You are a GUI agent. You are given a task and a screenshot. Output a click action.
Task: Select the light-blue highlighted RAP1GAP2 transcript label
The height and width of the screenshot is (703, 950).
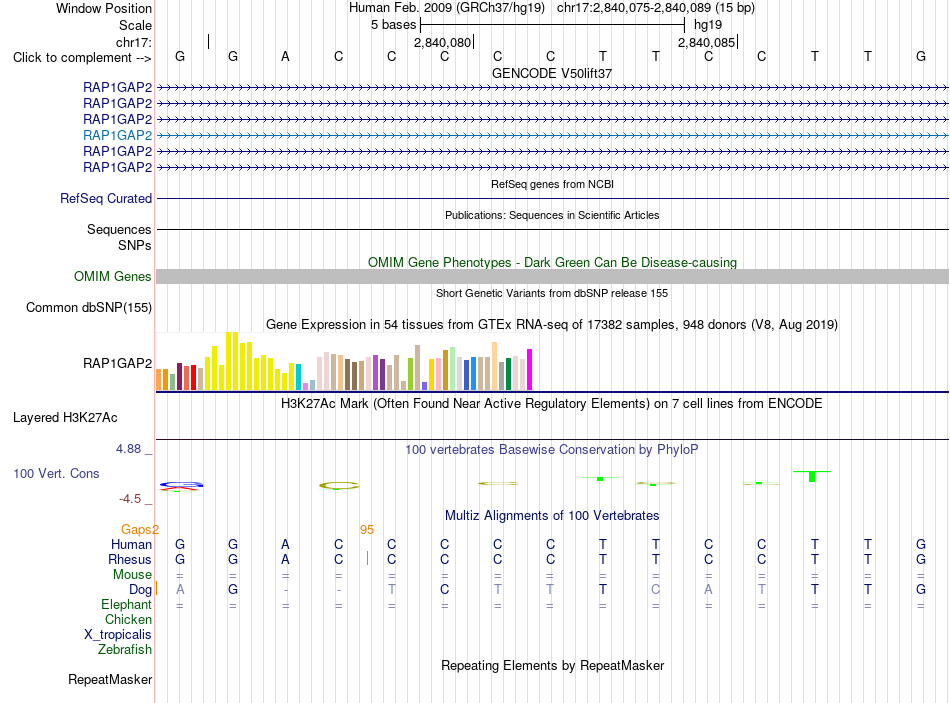pyautogui.click(x=118, y=135)
